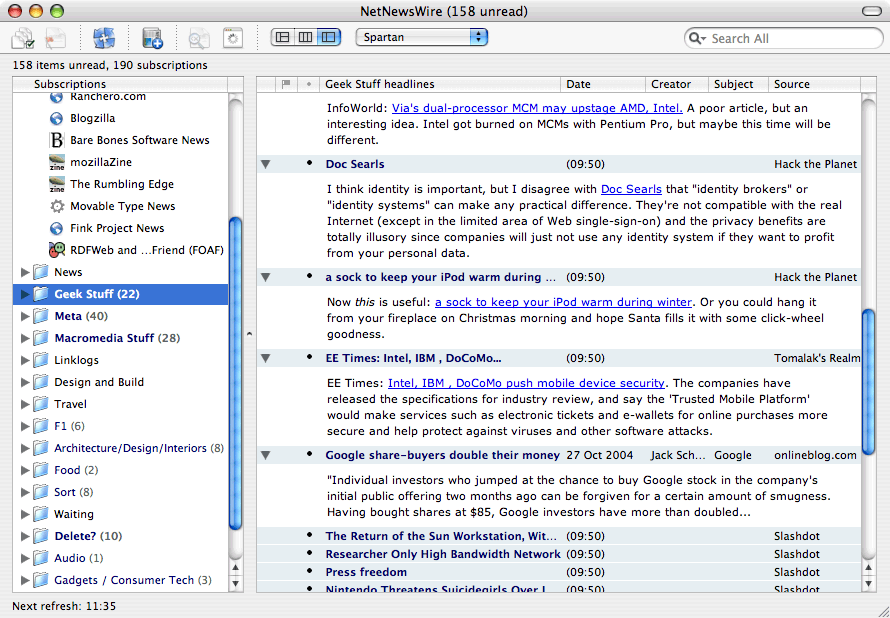Click the flag column header icon
Screen dimensions: 890x618
[x=286, y=85]
